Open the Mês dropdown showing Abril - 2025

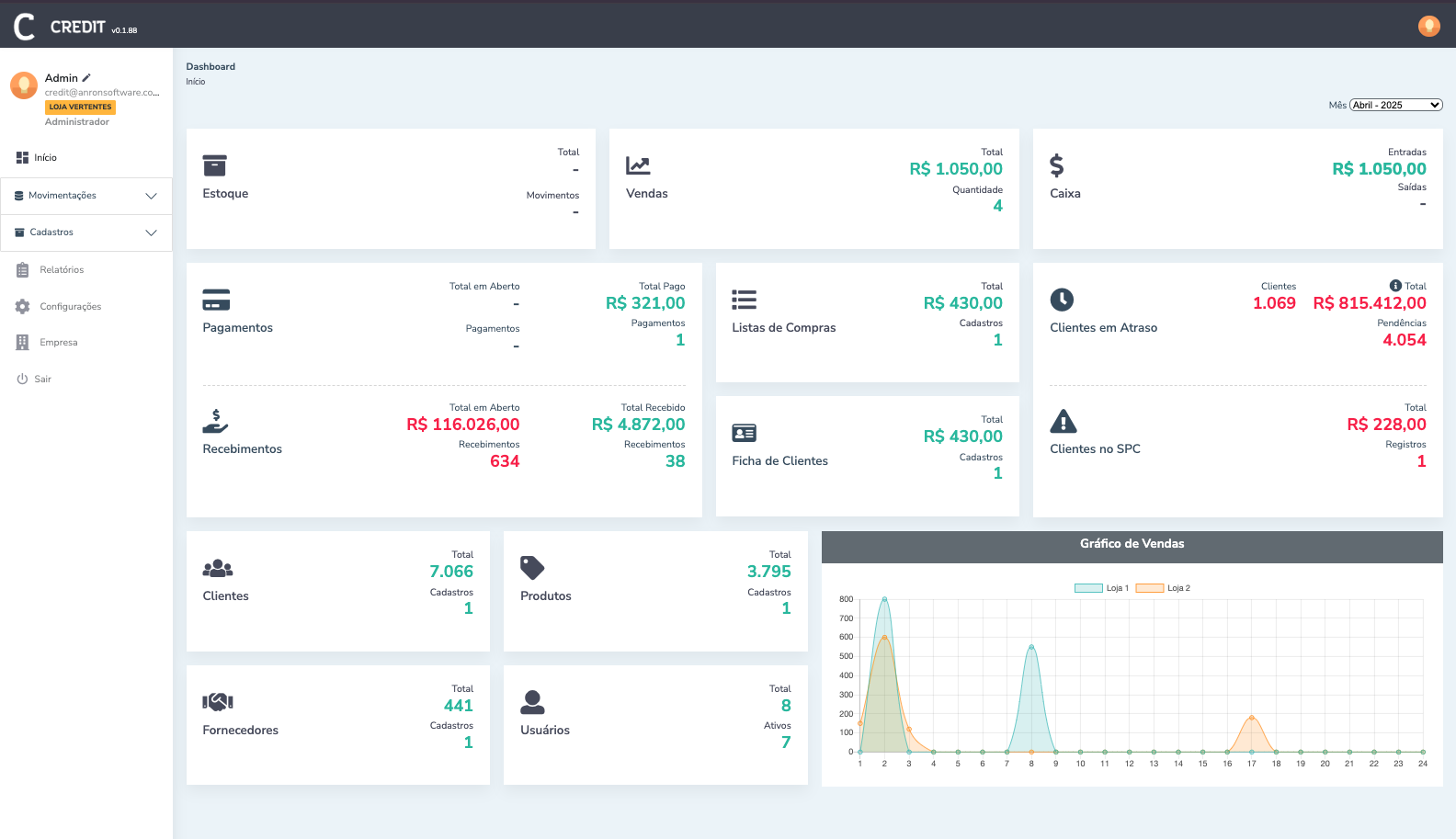[x=1395, y=105]
